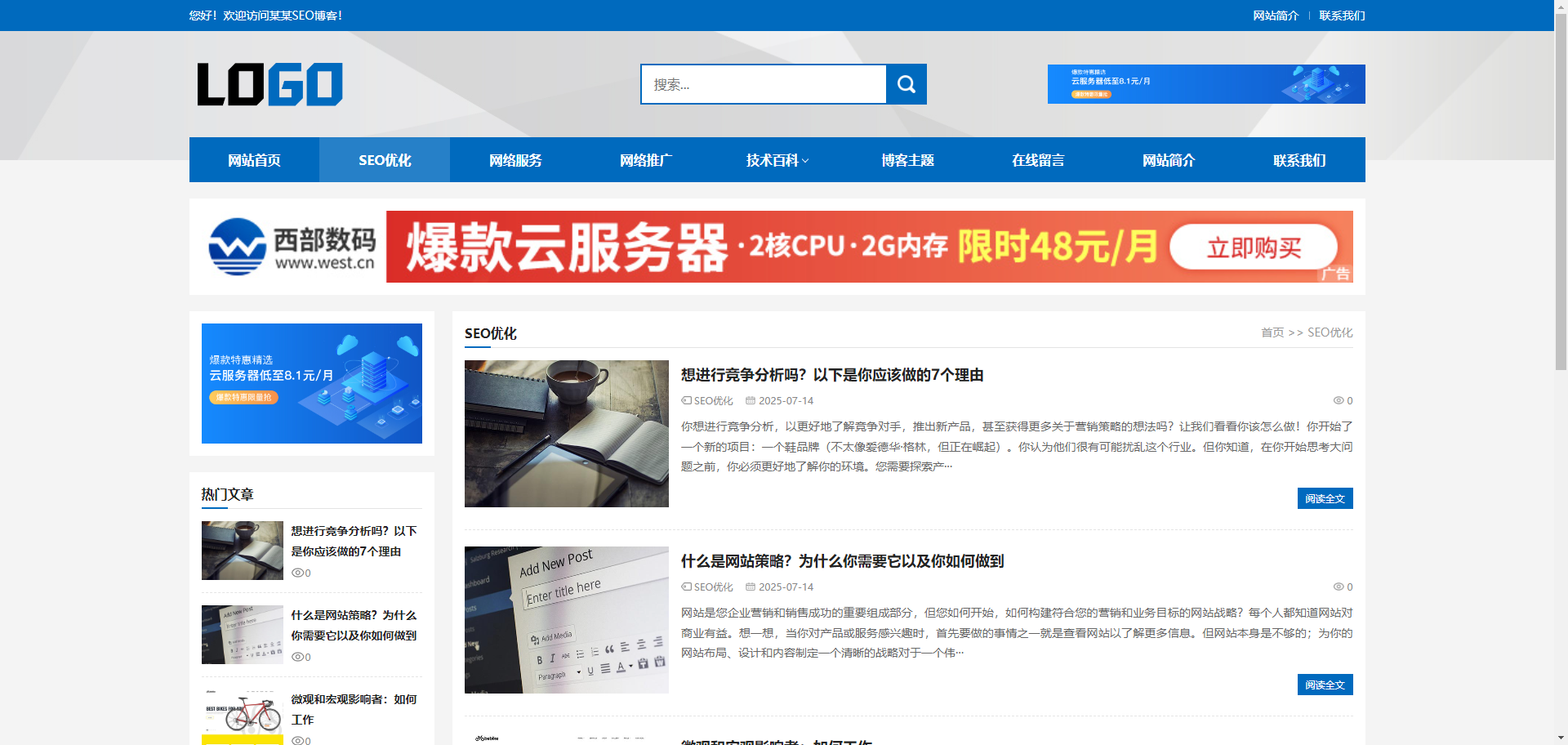Click SEO优化 category link of first article
The image size is (1568, 745).
tap(713, 400)
